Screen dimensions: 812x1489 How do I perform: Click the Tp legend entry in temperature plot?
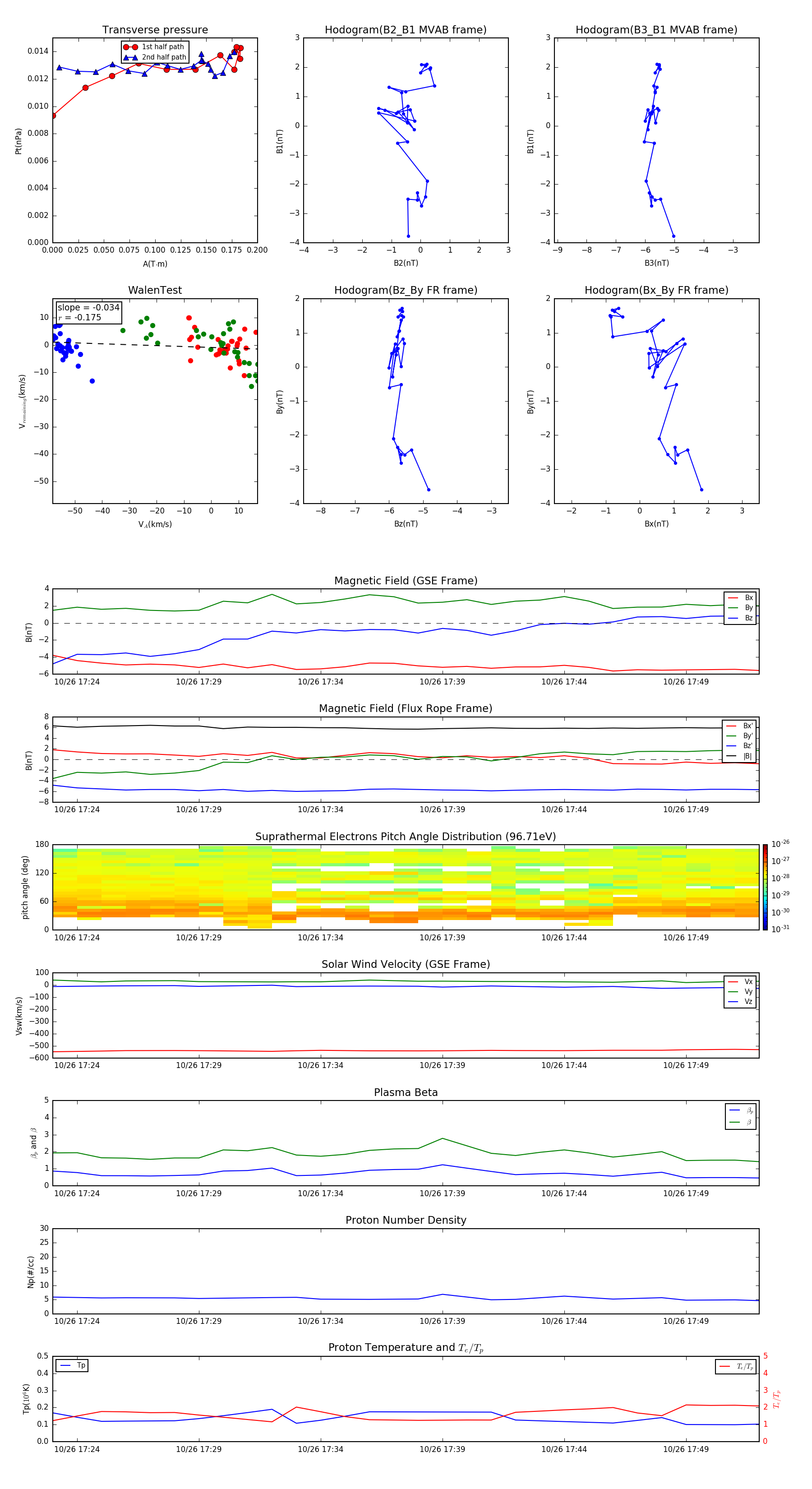(72, 1365)
